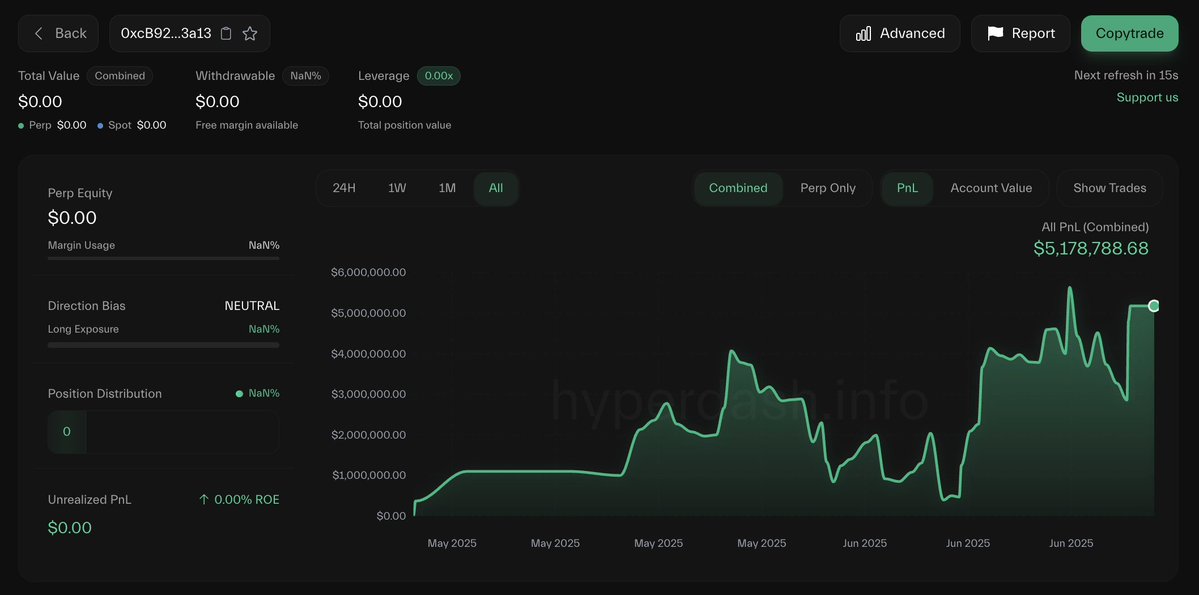Switch chart to Perp Only
The height and width of the screenshot is (595, 1199).
[x=828, y=188]
